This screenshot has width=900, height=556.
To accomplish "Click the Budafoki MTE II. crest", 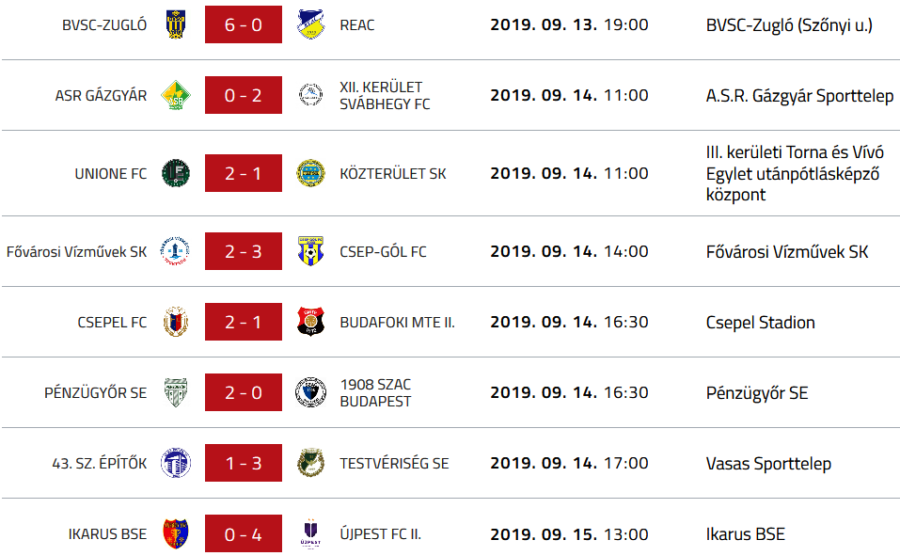I will [x=310, y=322].
